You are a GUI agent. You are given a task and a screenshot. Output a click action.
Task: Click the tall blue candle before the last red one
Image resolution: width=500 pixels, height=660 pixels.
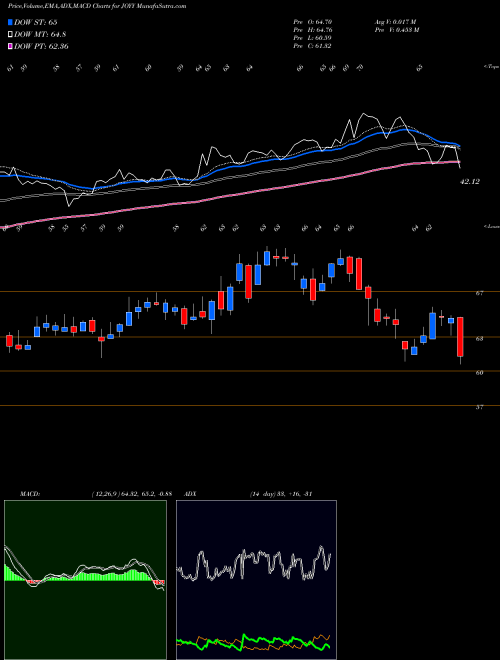point(433,326)
